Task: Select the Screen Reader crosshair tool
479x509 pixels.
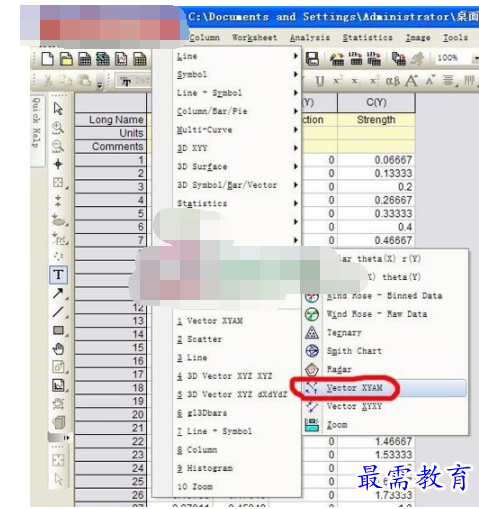Action: click(x=58, y=164)
